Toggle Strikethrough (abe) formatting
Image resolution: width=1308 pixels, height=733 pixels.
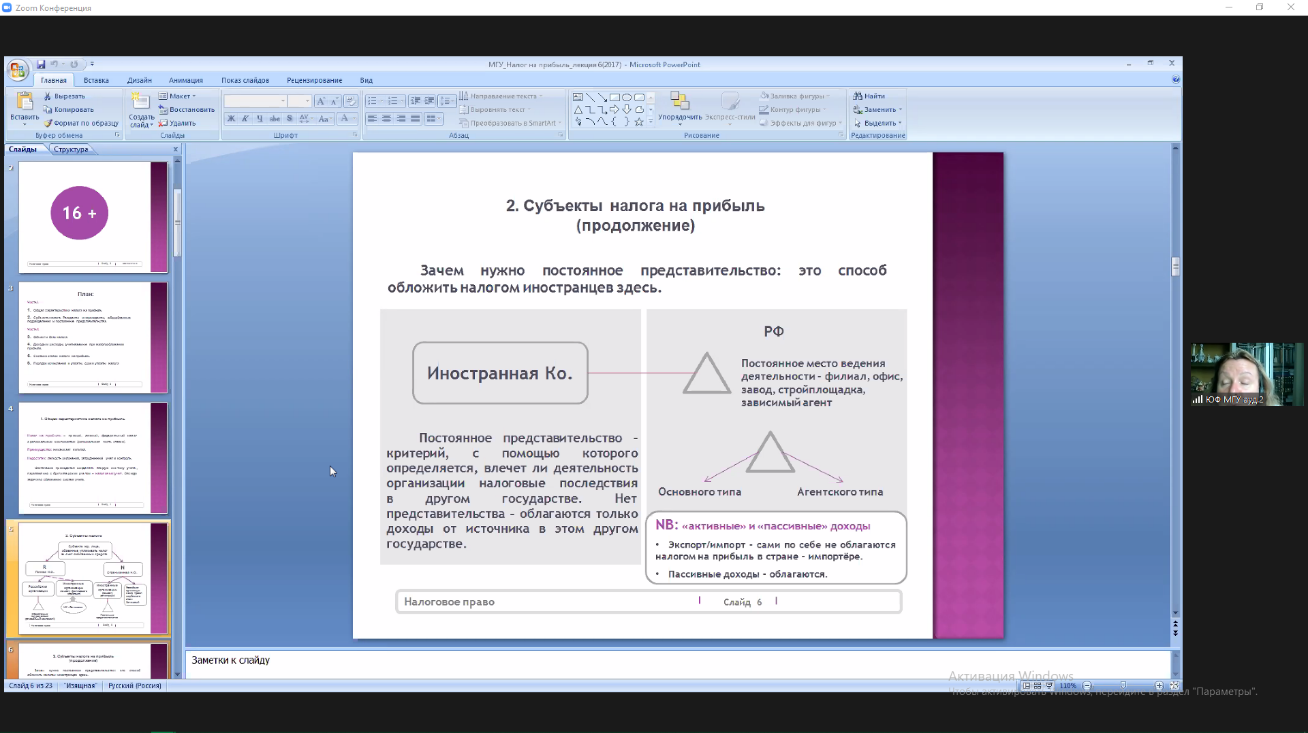click(274, 118)
